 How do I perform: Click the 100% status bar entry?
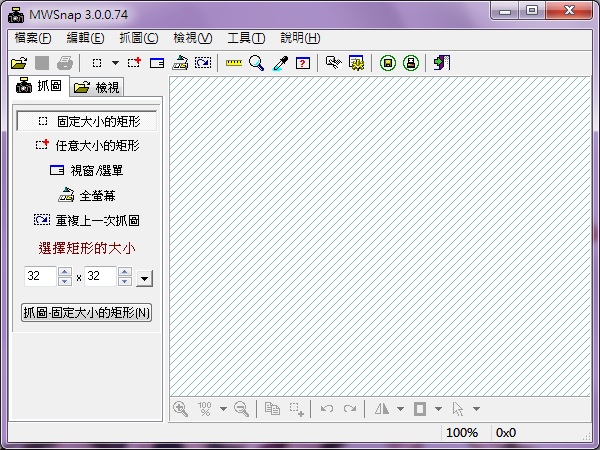coord(462,432)
